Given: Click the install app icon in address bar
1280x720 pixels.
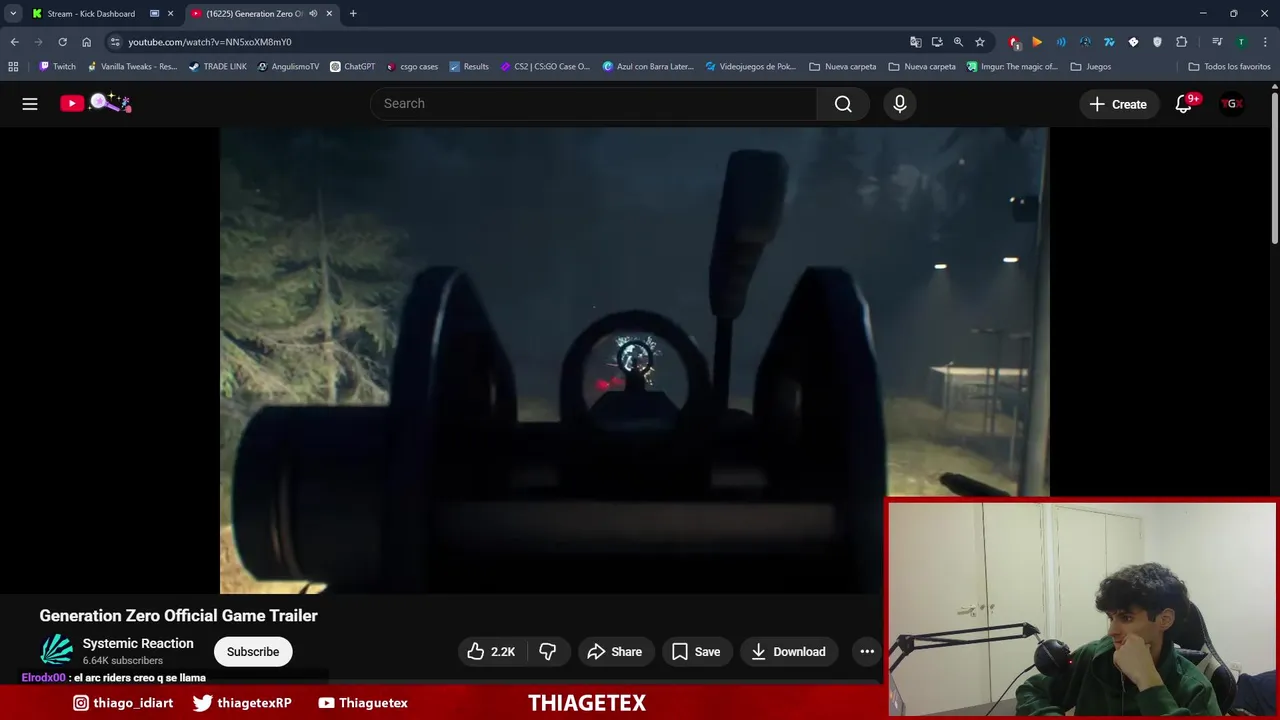Looking at the screenshot, I should click(x=937, y=42).
